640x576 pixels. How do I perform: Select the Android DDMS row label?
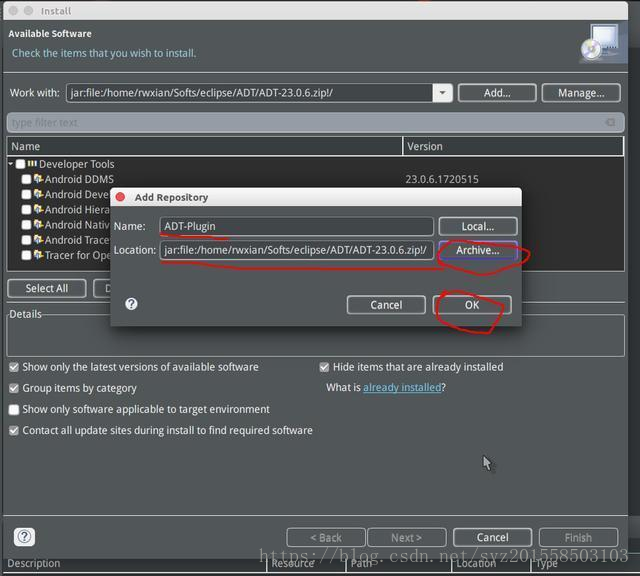[x=79, y=179]
